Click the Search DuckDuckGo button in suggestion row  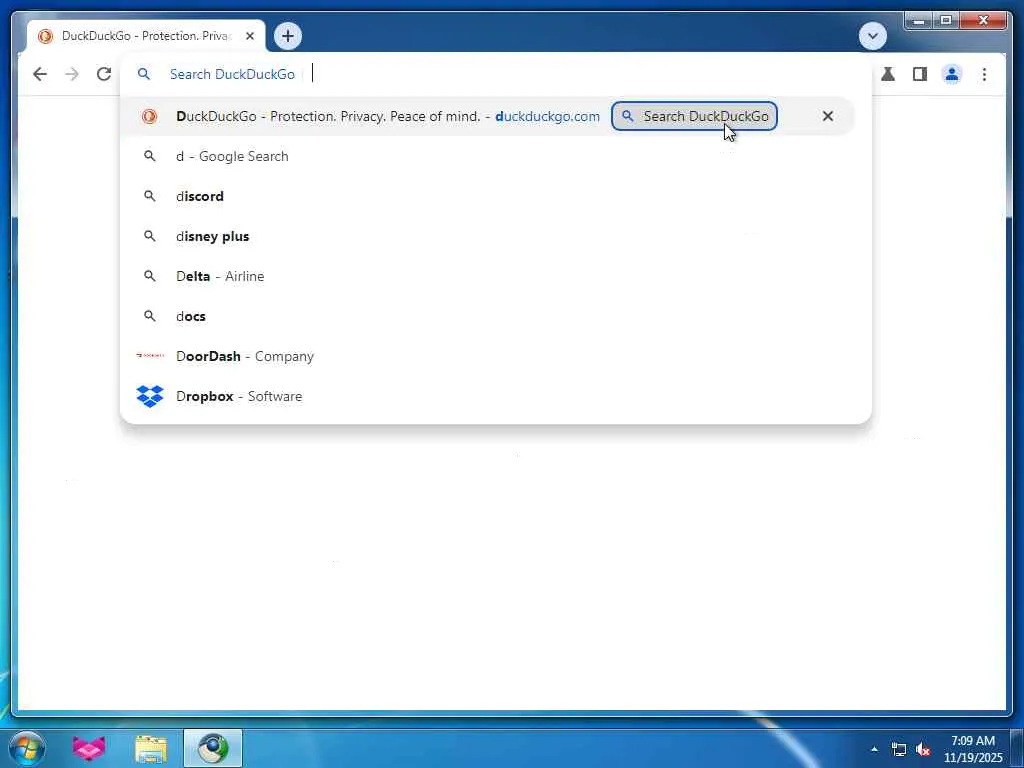(x=694, y=116)
